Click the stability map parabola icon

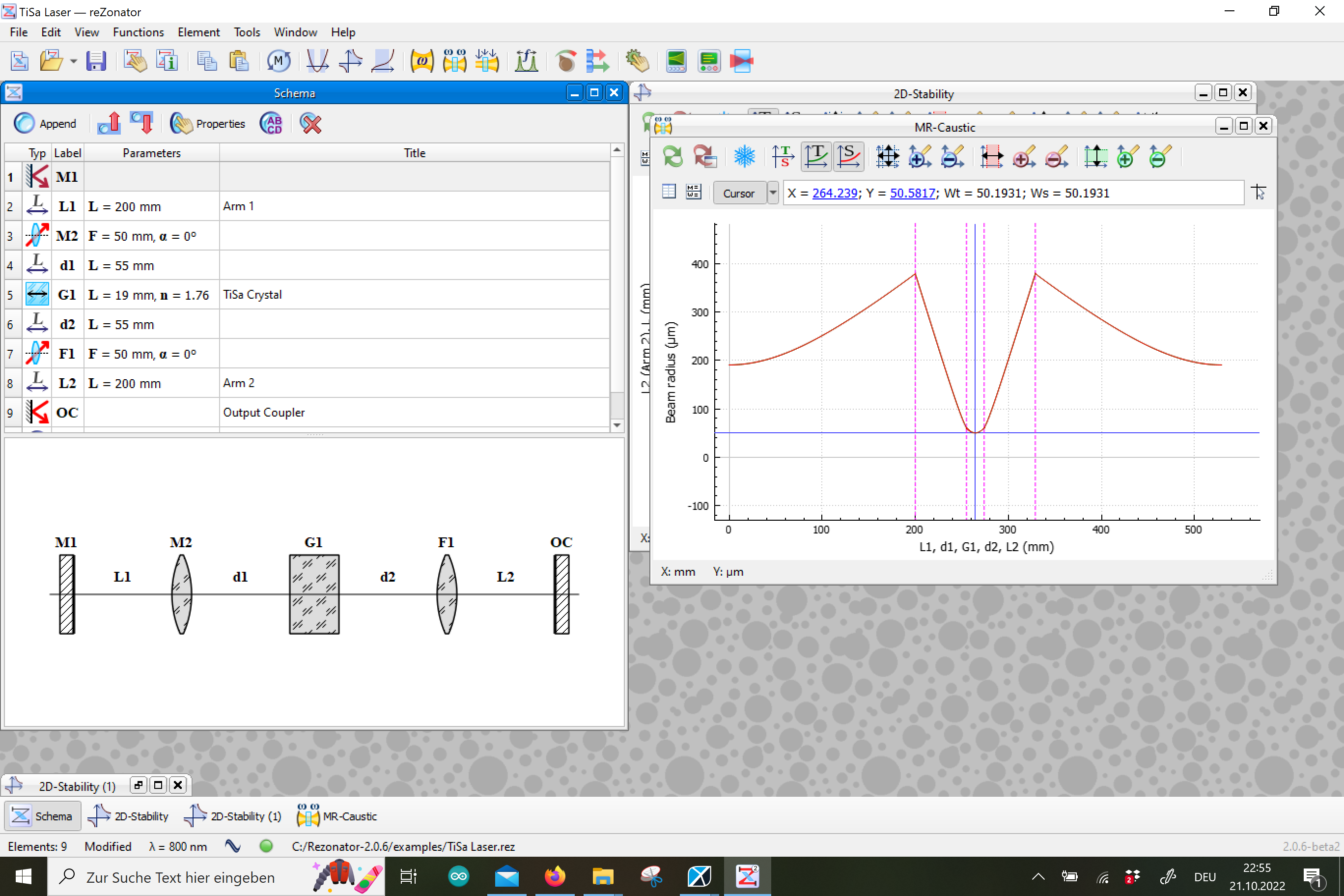coord(317,60)
